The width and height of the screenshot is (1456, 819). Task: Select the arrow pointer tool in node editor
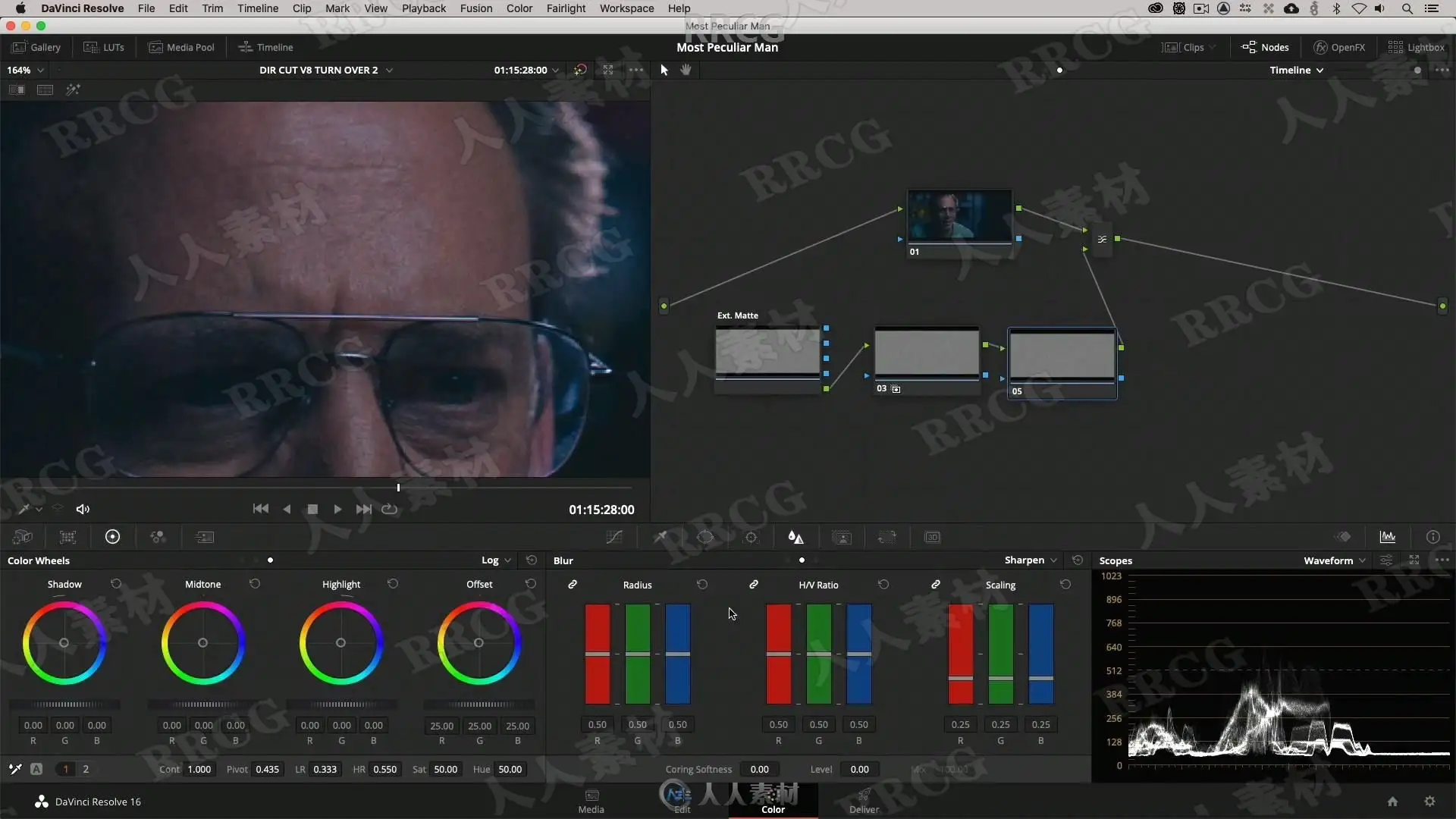coord(664,70)
